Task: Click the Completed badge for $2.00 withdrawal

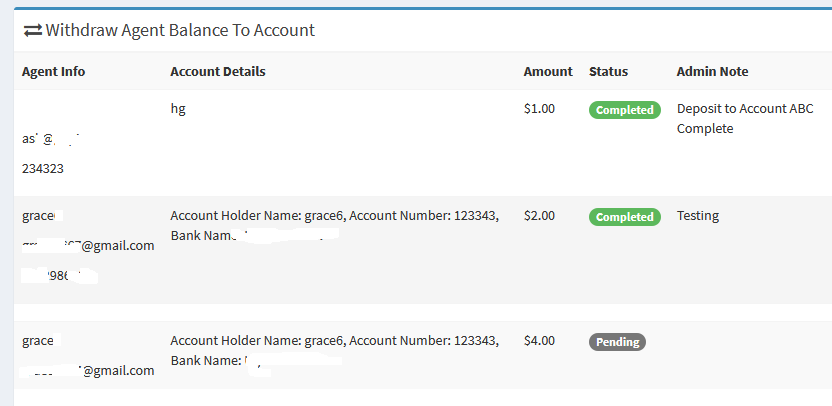Action: 625,217
